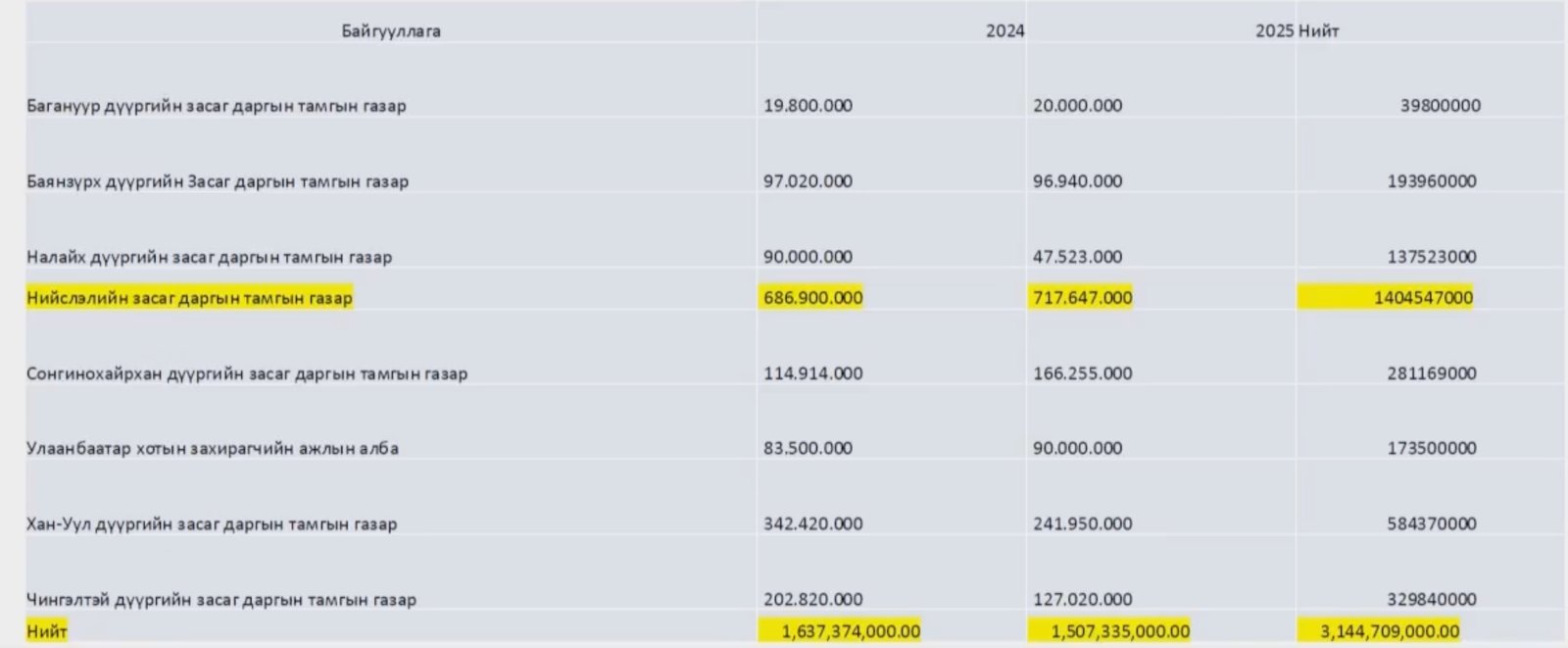This screenshot has width=1568, height=648.
Task: Select the Чингэлтэй дүүргийн row label
Action: pos(221,600)
